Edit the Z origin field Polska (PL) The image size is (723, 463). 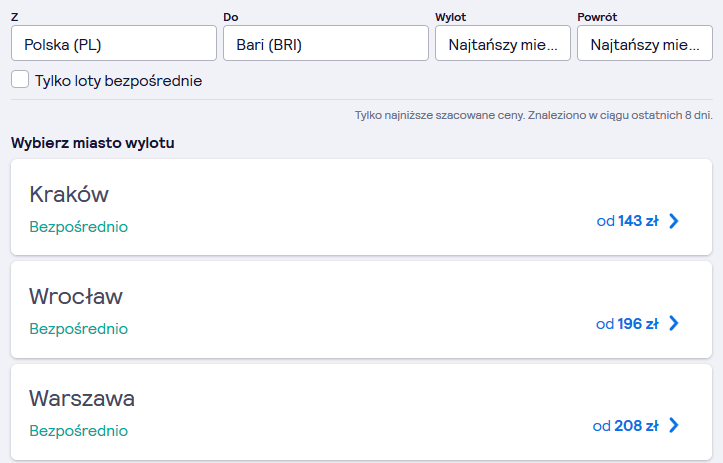click(x=114, y=43)
